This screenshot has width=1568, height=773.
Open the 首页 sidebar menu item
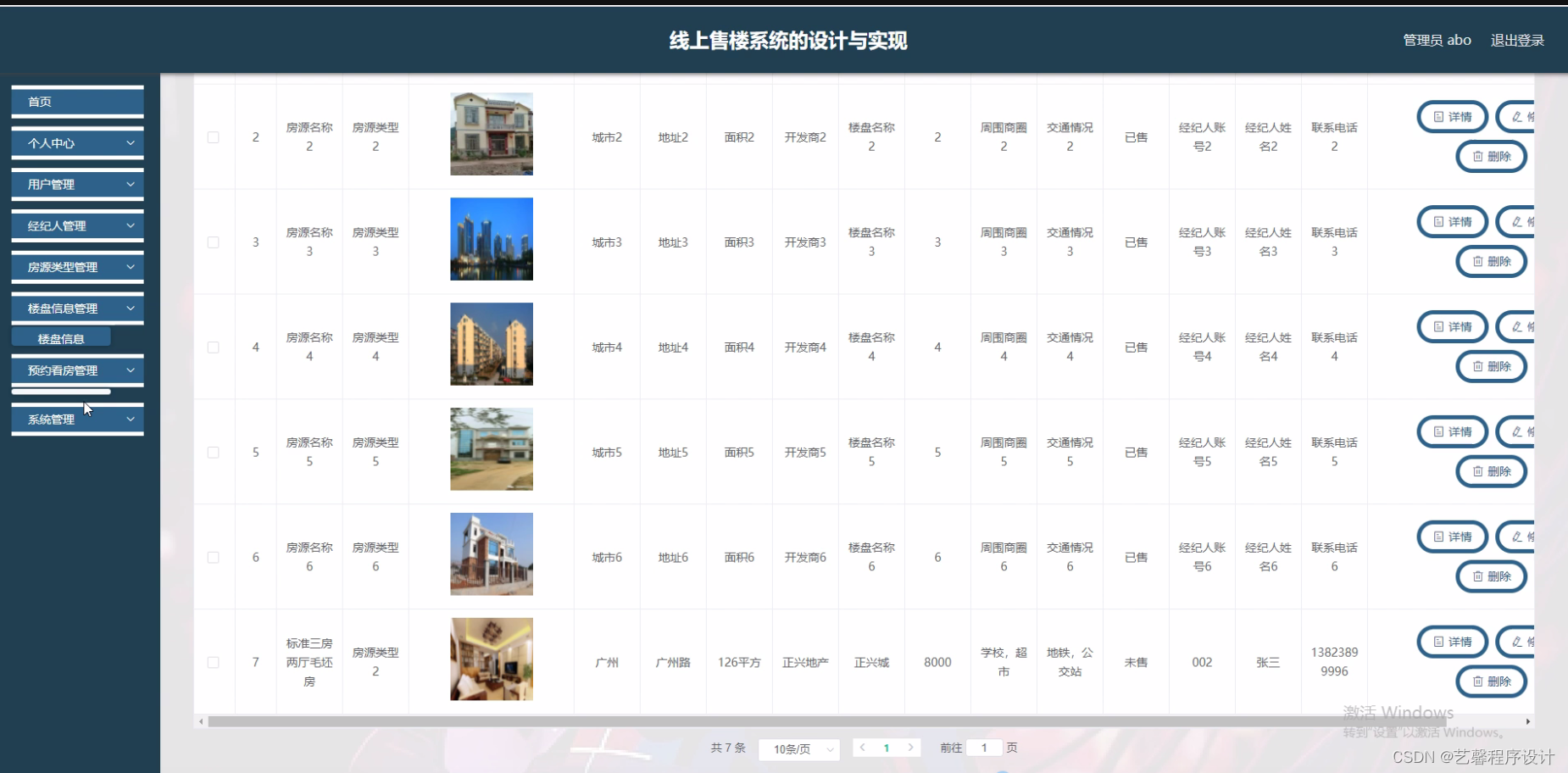[77, 101]
